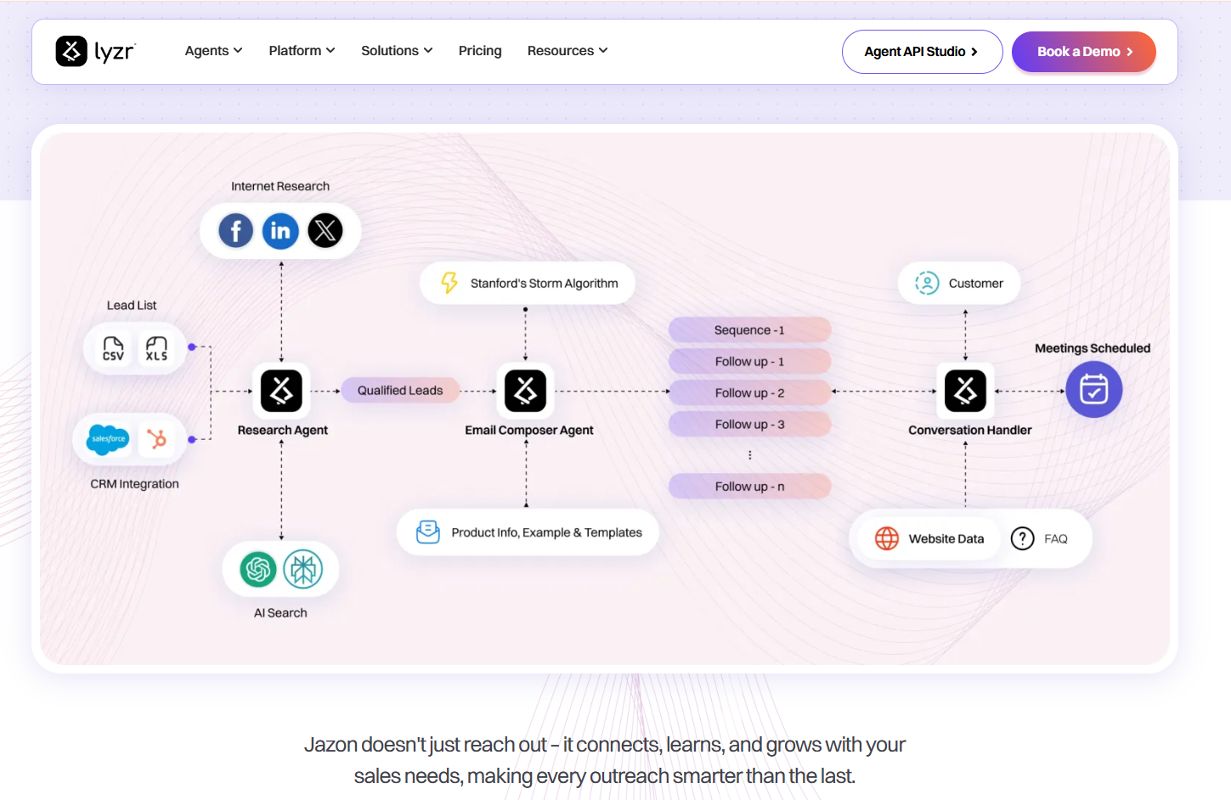The image size is (1231, 800).
Task: Click the Website Data label
Action: point(946,538)
